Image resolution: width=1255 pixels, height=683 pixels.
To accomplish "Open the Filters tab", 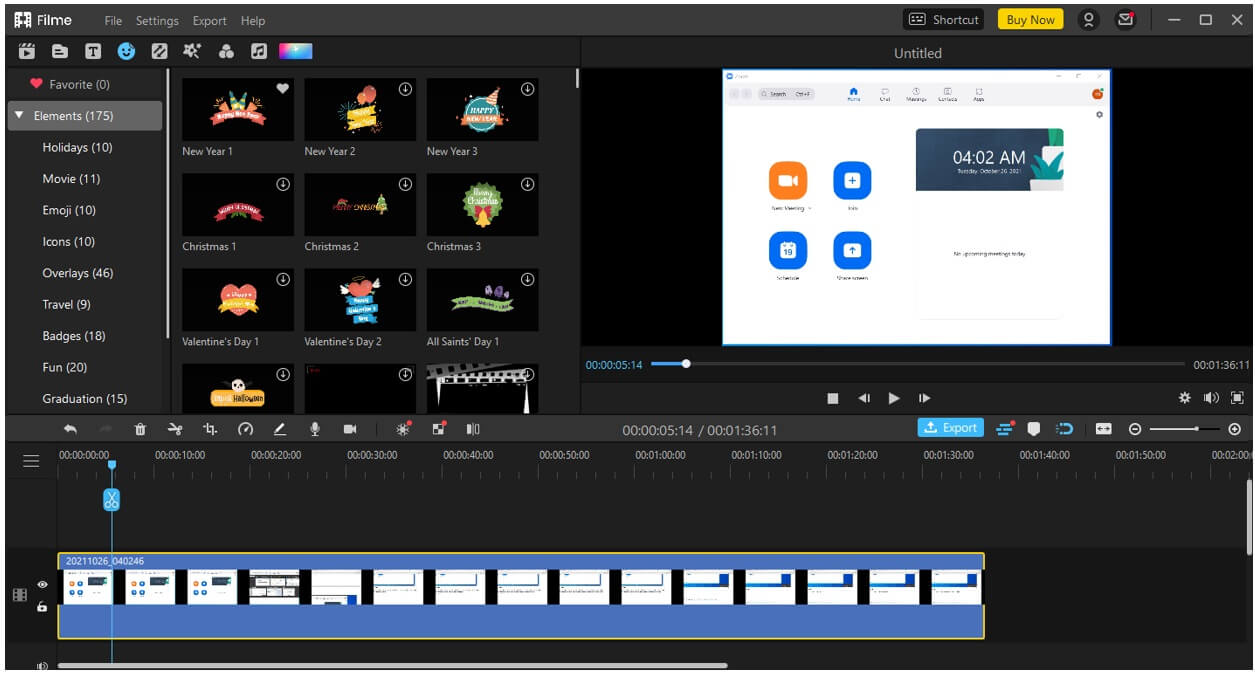I will tap(226, 50).
